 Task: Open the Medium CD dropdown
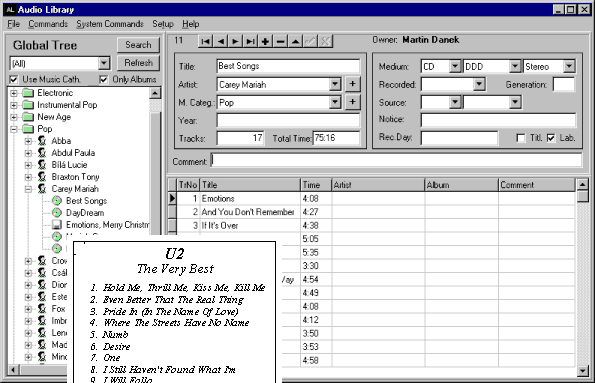tap(455, 66)
